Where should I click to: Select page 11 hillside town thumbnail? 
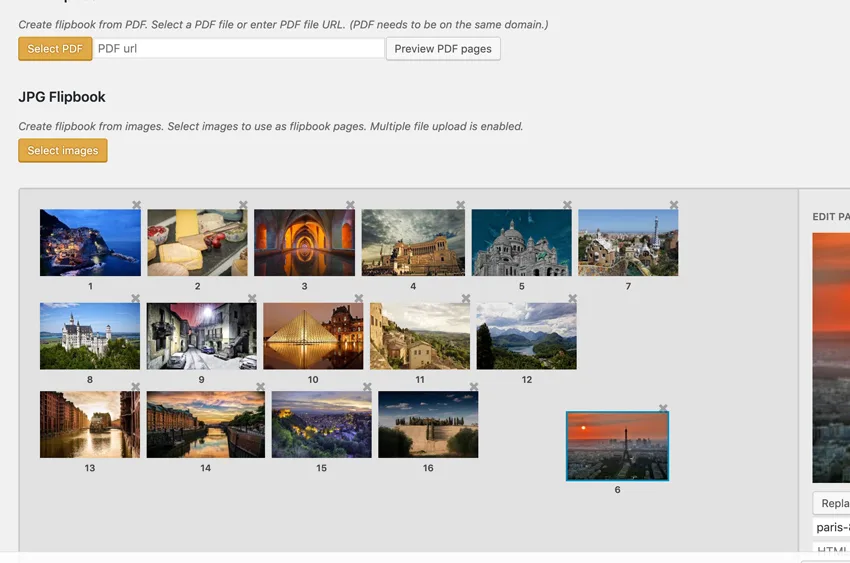coord(420,336)
